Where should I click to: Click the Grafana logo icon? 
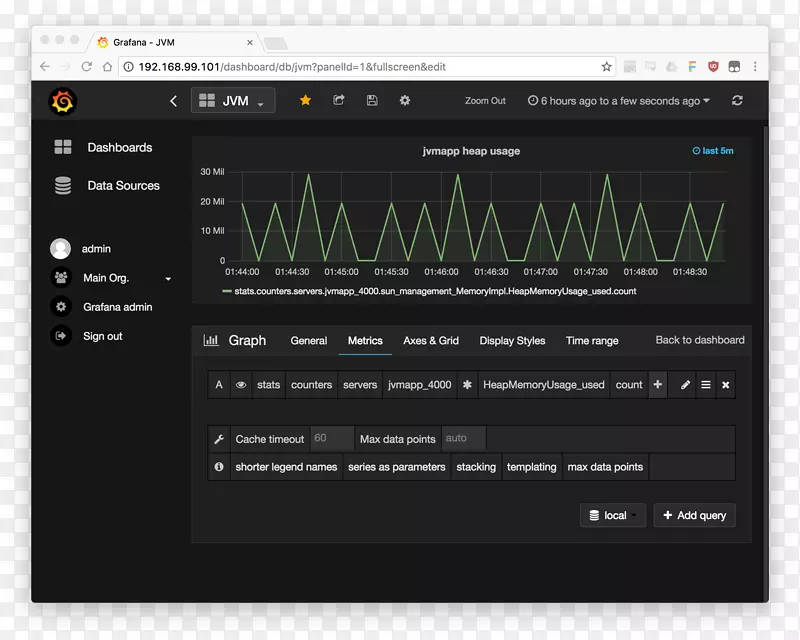pos(62,101)
